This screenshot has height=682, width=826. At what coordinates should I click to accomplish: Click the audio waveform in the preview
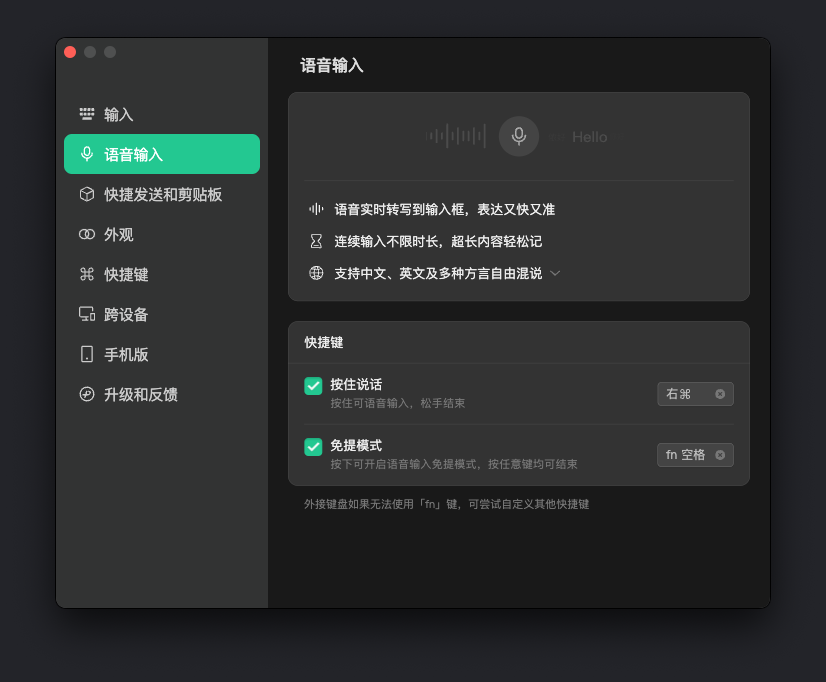(x=456, y=136)
